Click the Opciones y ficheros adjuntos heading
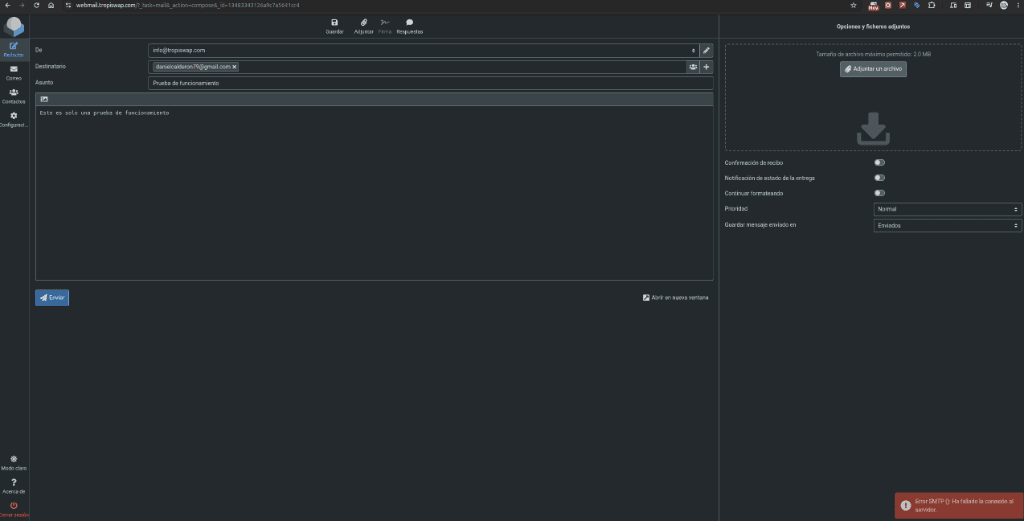Viewport: 1024px width, 521px height. pos(873,27)
